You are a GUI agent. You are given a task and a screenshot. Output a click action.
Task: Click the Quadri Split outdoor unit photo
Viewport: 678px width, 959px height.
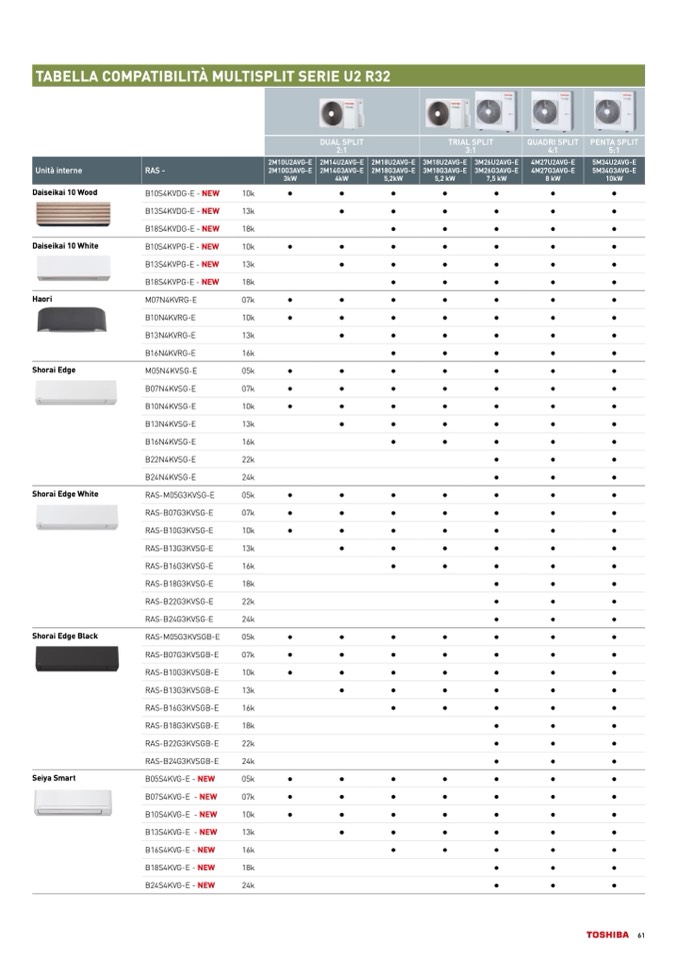click(553, 111)
